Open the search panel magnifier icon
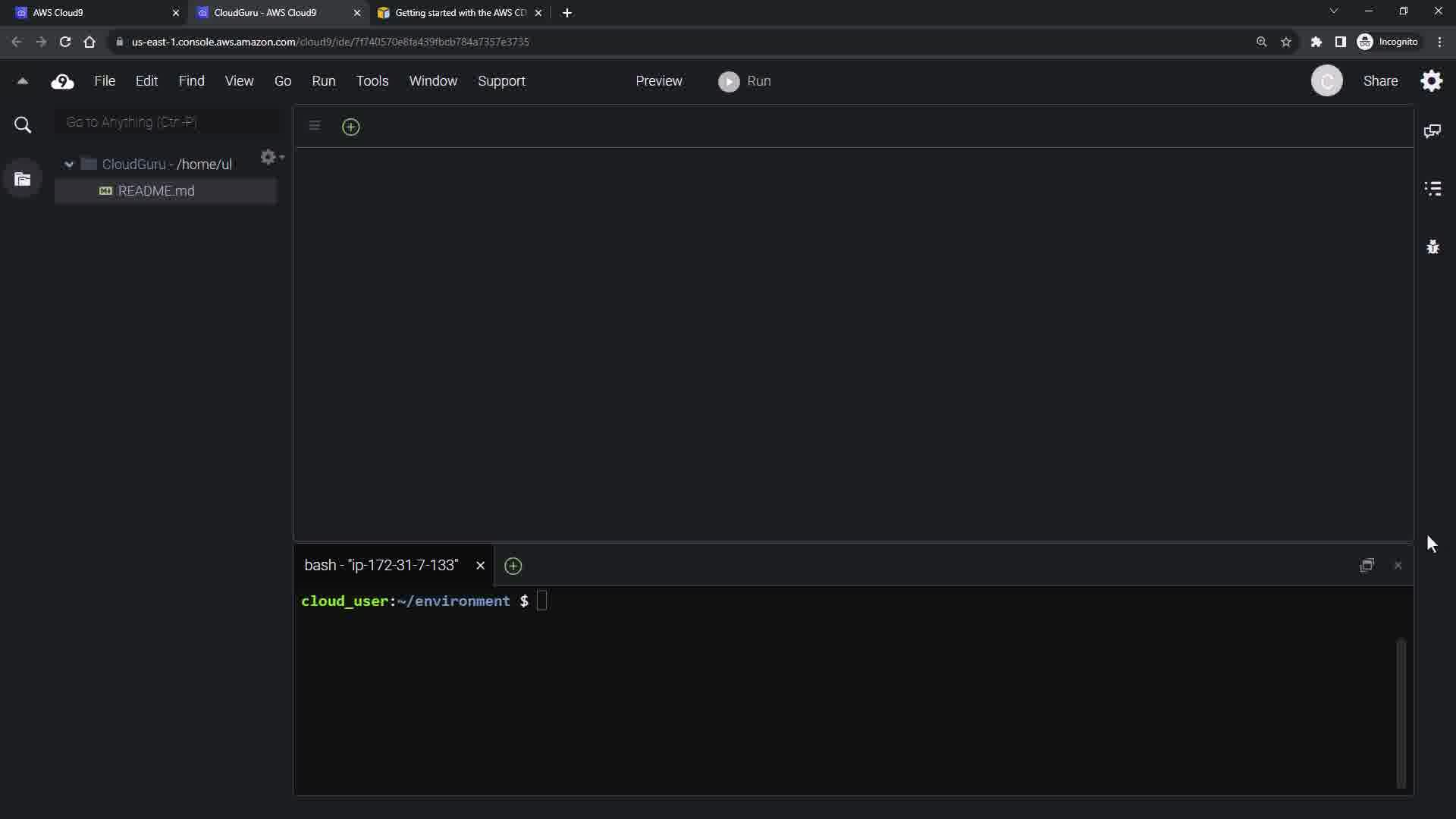This screenshot has width=1456, height=819. (23, 125)
